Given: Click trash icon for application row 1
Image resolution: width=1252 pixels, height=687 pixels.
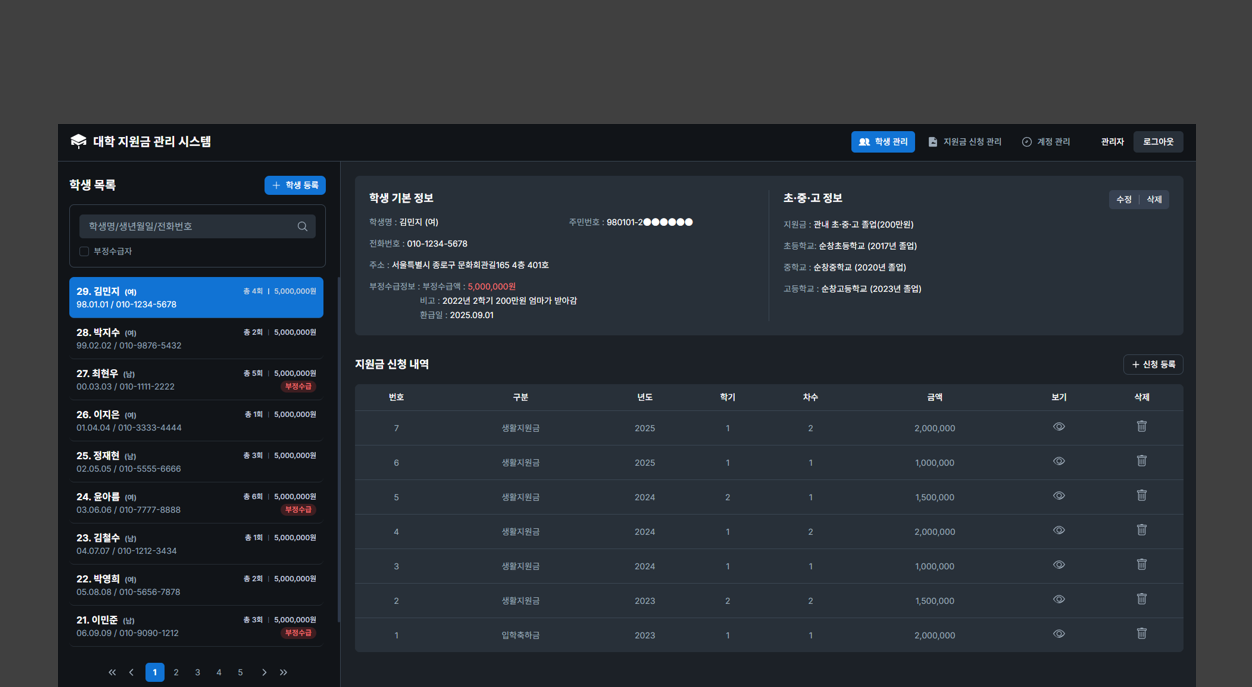Looking at the screenshot, I should (x=1141, y=634).
